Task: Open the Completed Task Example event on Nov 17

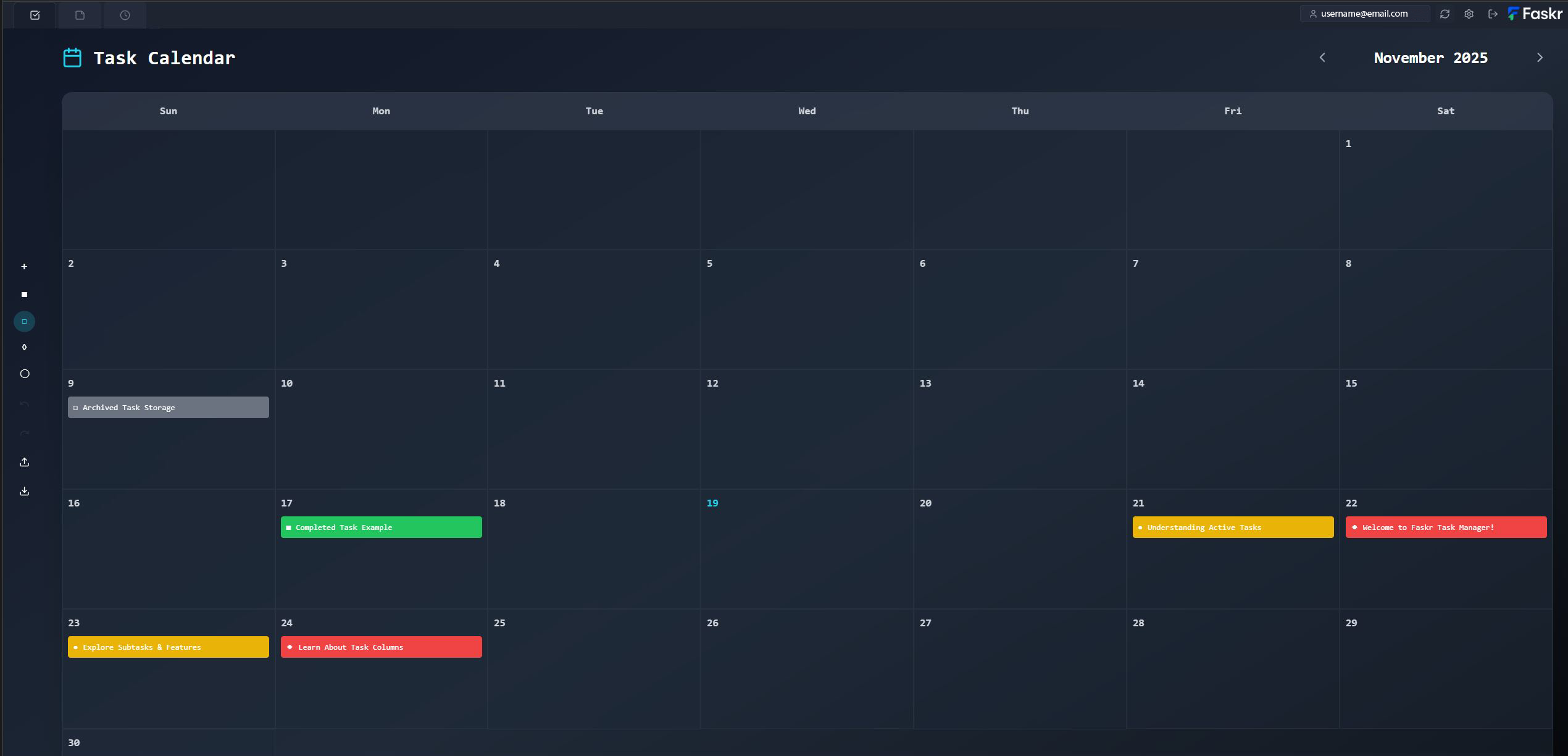Action: coord(381,527)
